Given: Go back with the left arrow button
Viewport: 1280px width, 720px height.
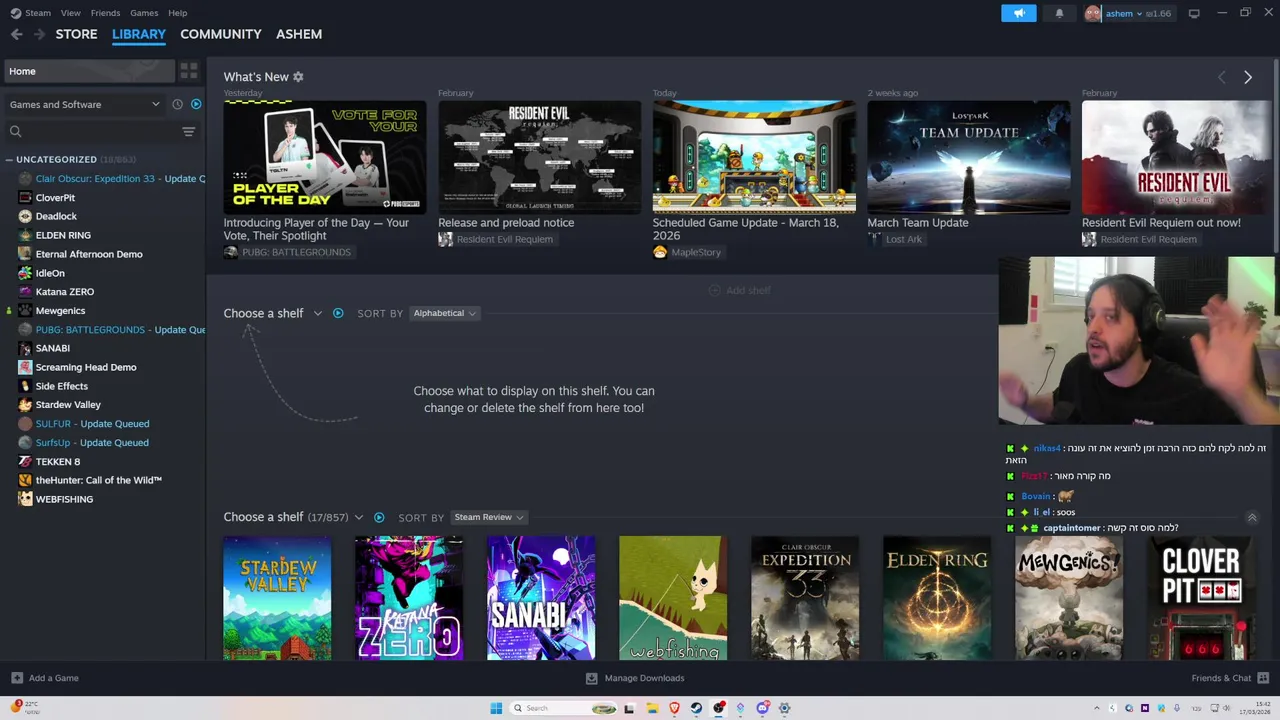Looking at the screenshot, I should [x=16, y=34].
